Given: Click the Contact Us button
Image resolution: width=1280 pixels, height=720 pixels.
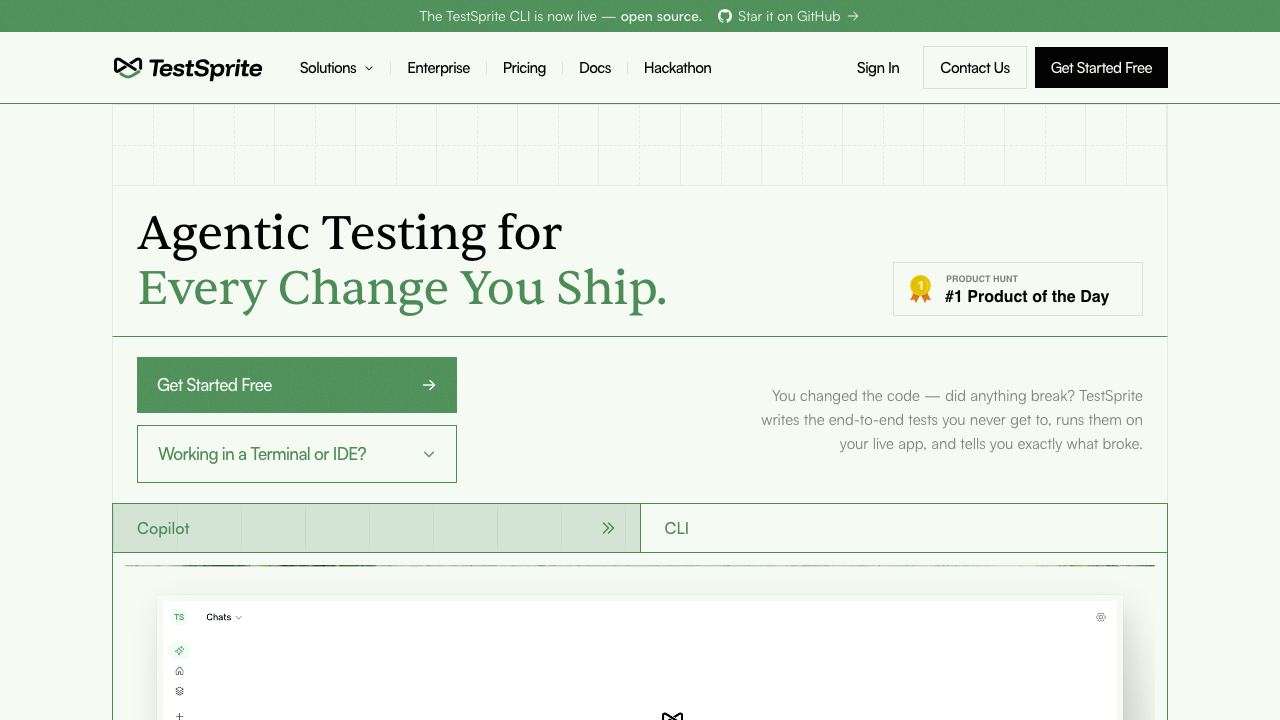Looking at the screenshot, I should coord(975,68).
